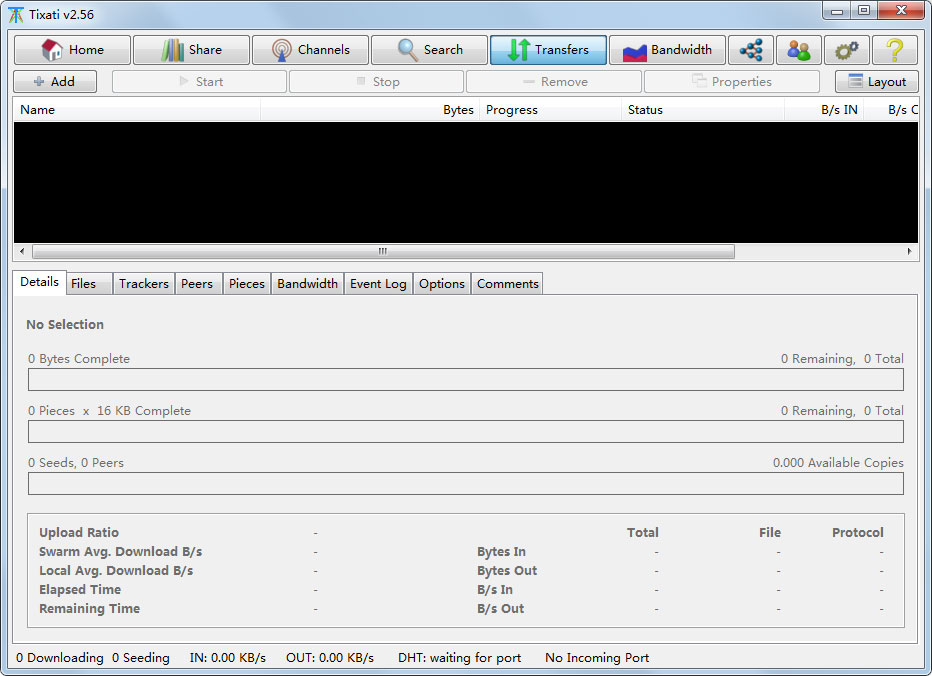The image size is (932, 676).
Task: Sort by B/s IN column header
Action: point(824,110)
